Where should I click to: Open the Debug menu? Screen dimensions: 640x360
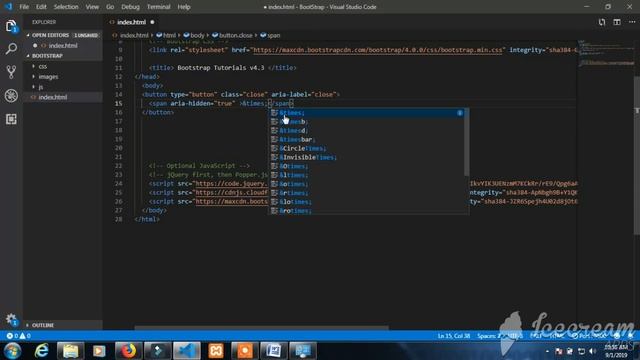130,7
